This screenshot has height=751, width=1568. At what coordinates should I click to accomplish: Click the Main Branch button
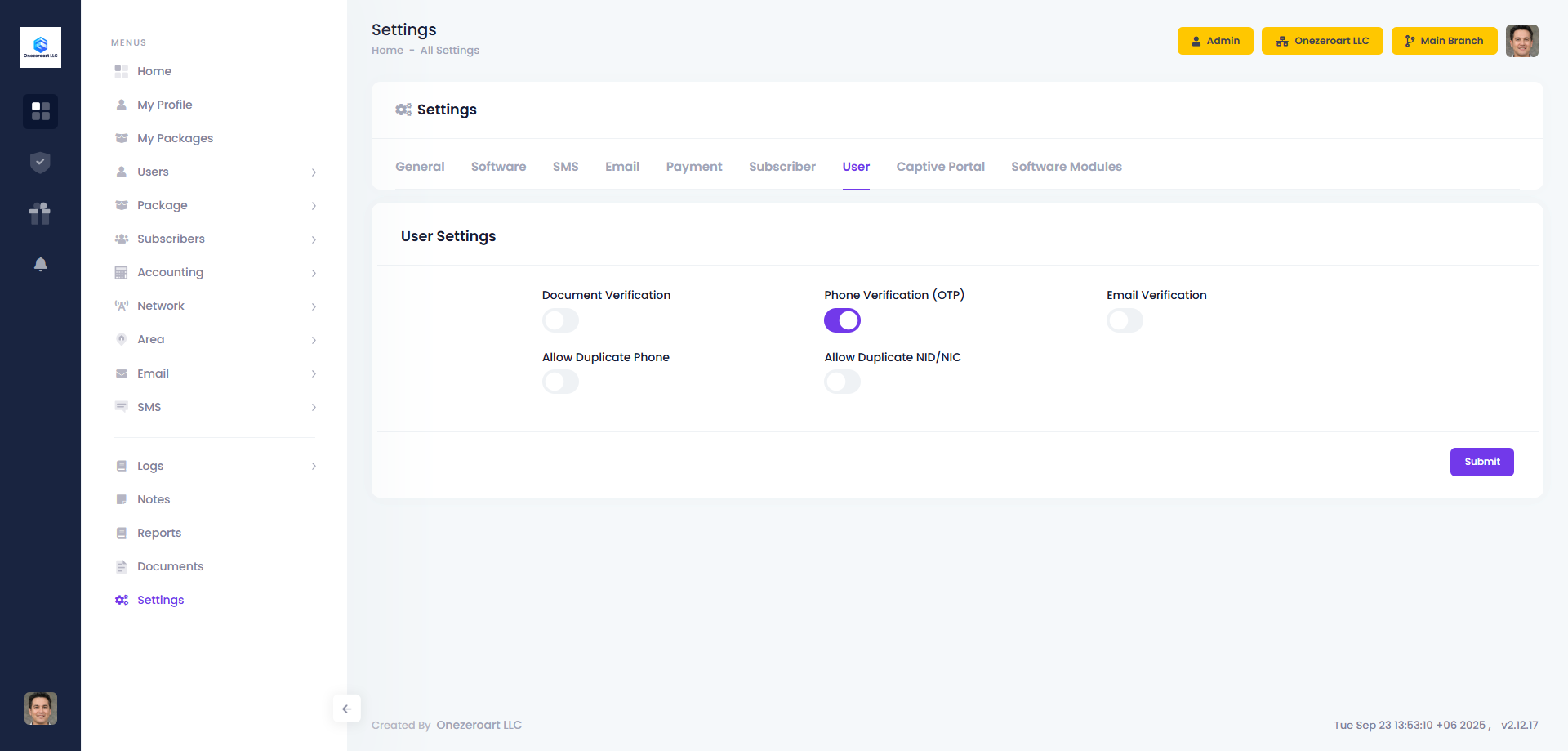pos(1443,41)
